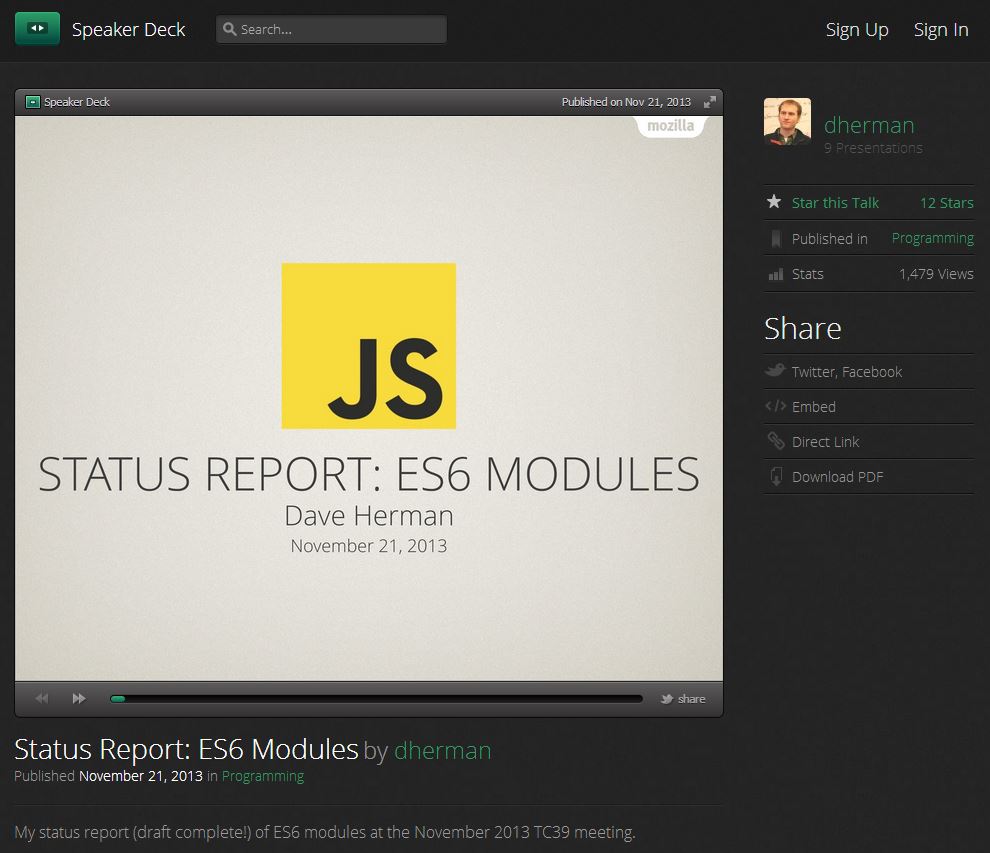Click dherman's avatar photo
The image size is (990, 853).
coord(787,121)
